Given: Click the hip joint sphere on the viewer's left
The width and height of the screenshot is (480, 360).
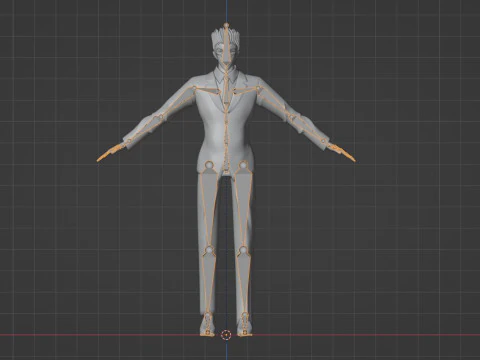Looking at the screenshot, I should coord(209,164).
